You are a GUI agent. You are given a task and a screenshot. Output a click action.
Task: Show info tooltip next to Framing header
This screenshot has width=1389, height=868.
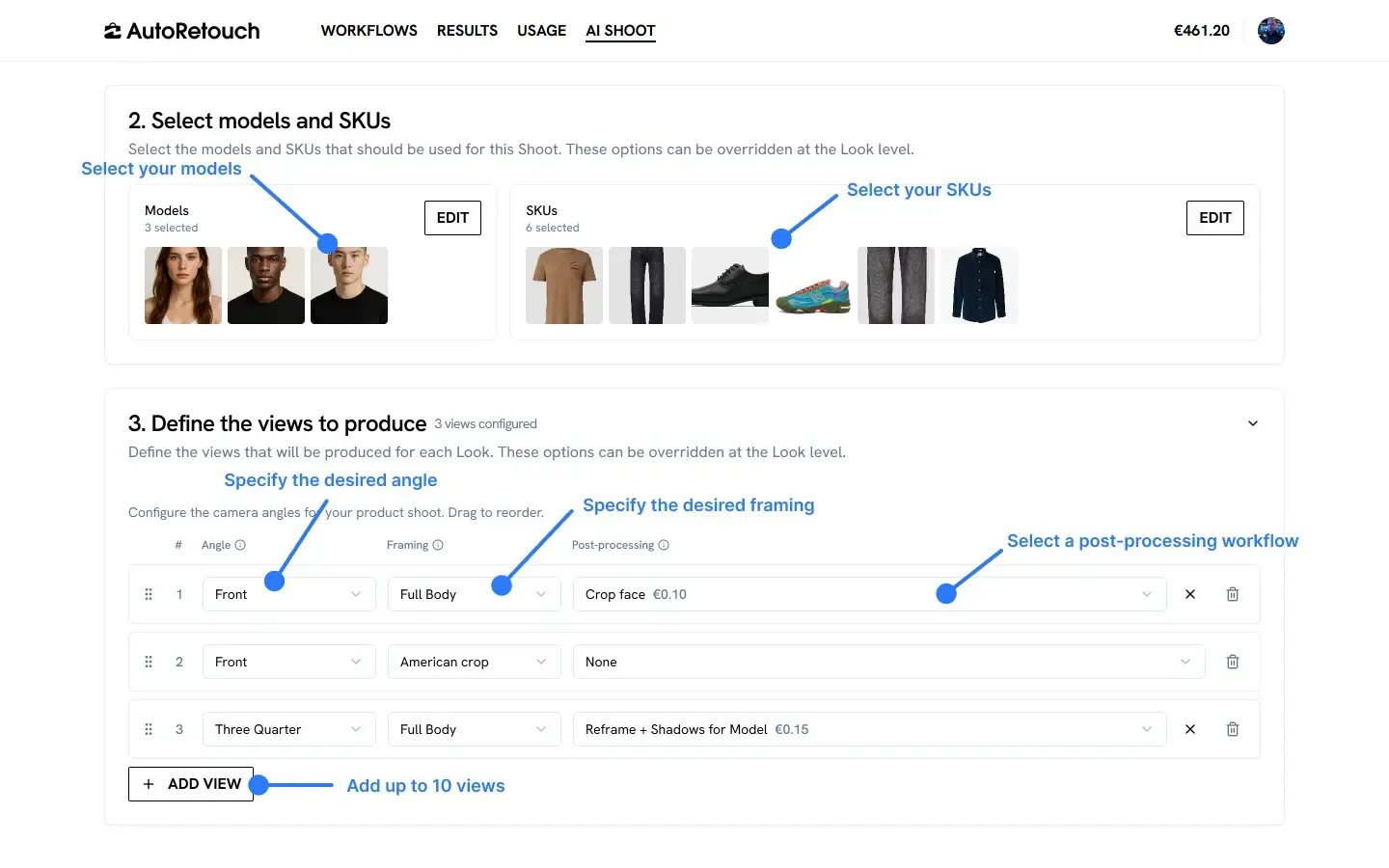tap(438, 545)
